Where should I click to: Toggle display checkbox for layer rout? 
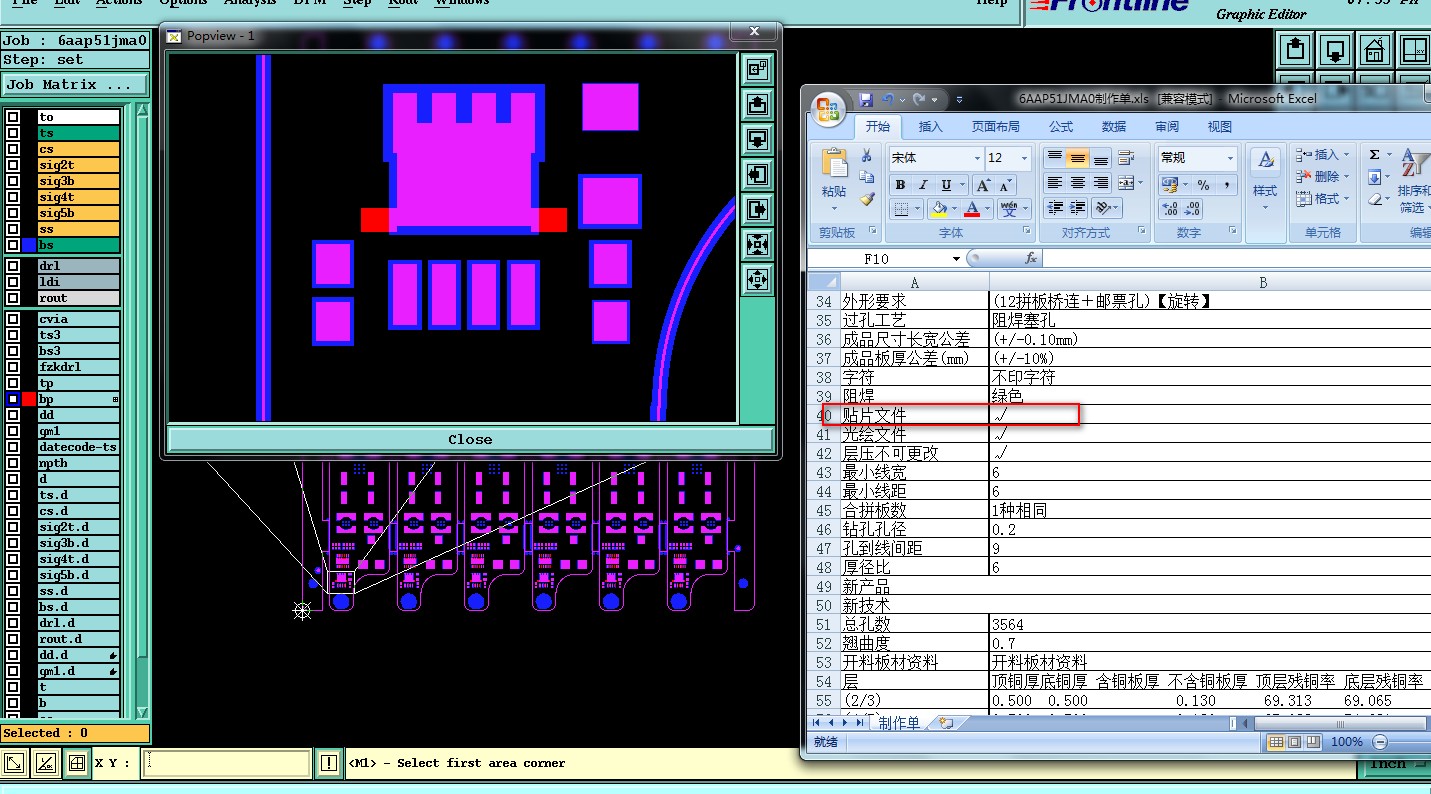(12, 298)
